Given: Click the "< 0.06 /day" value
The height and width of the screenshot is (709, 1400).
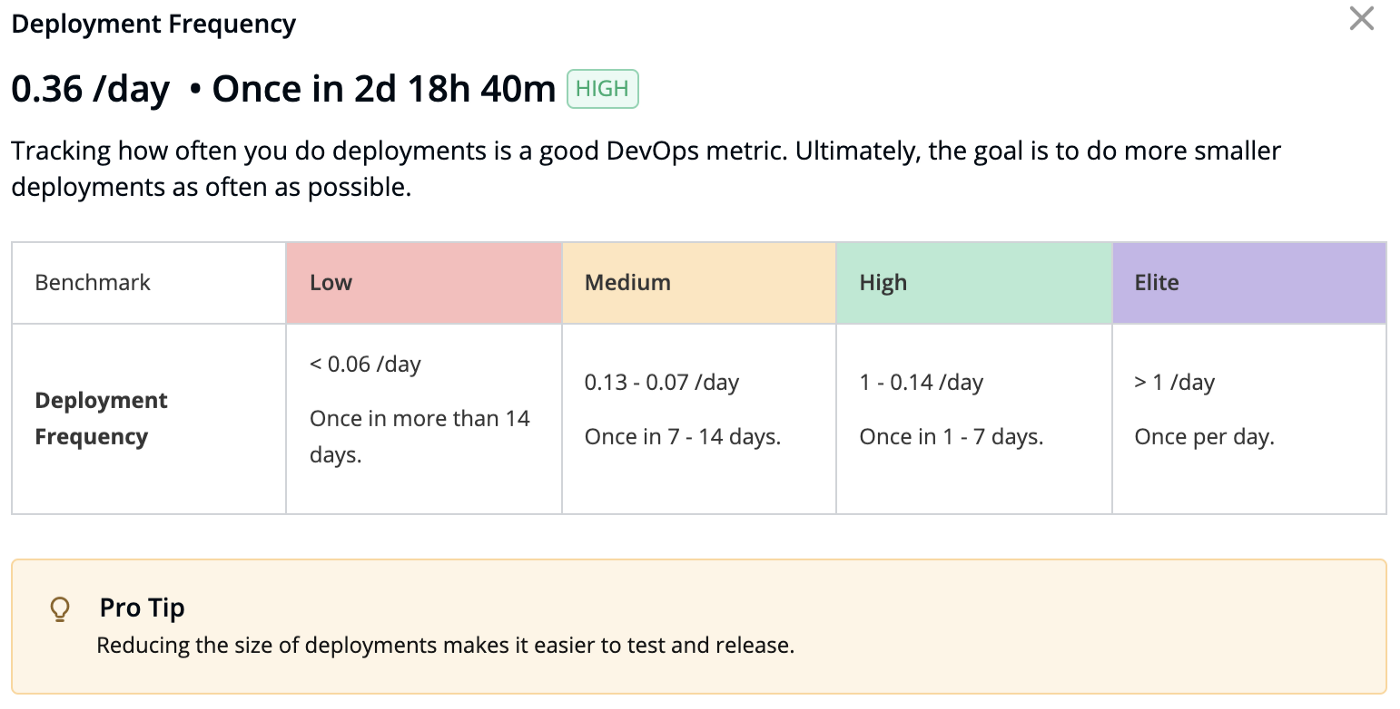Looking at the screenshot, I should [365, 364].
